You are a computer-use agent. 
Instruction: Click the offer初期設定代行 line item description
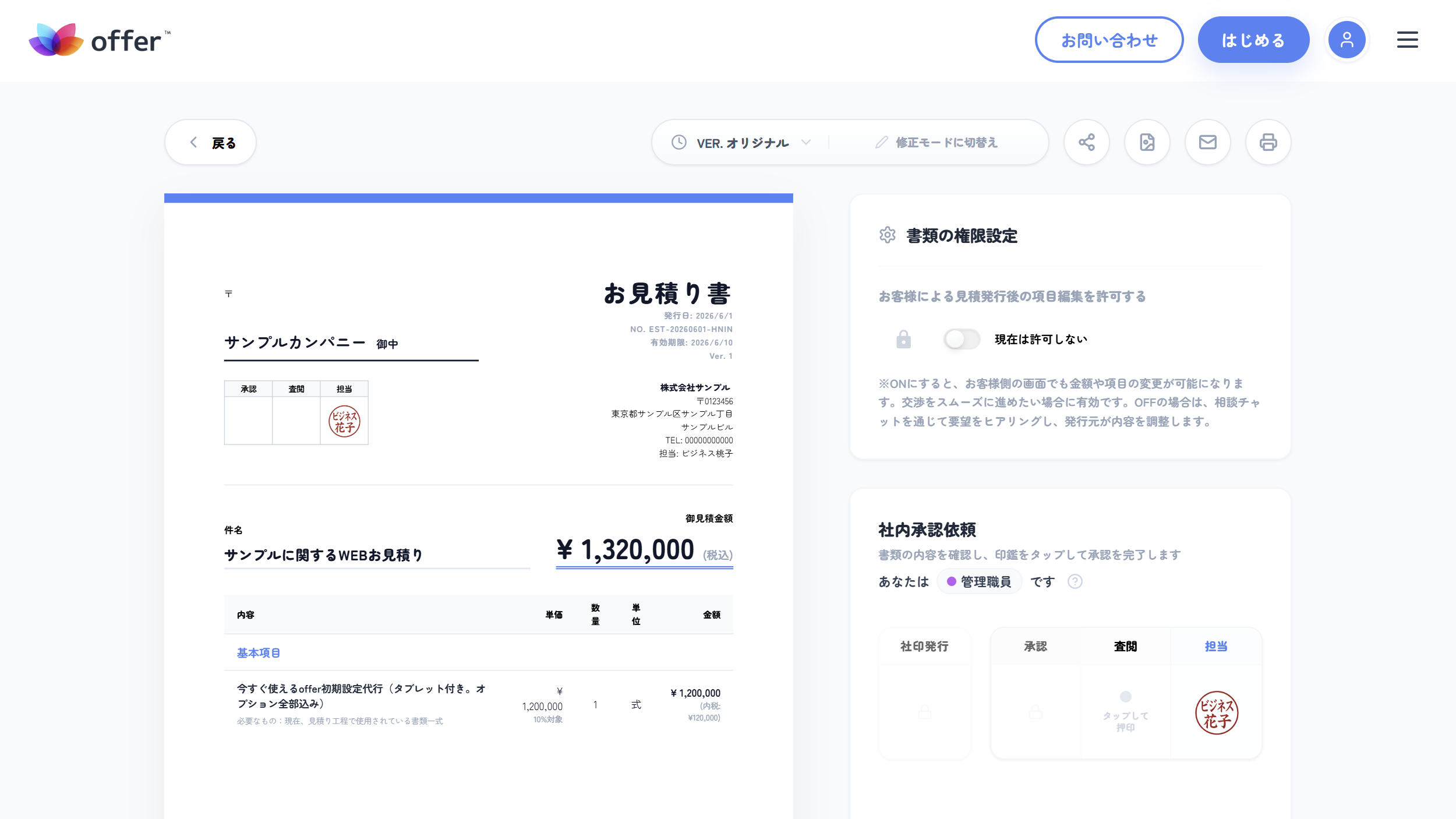(362, 696)
